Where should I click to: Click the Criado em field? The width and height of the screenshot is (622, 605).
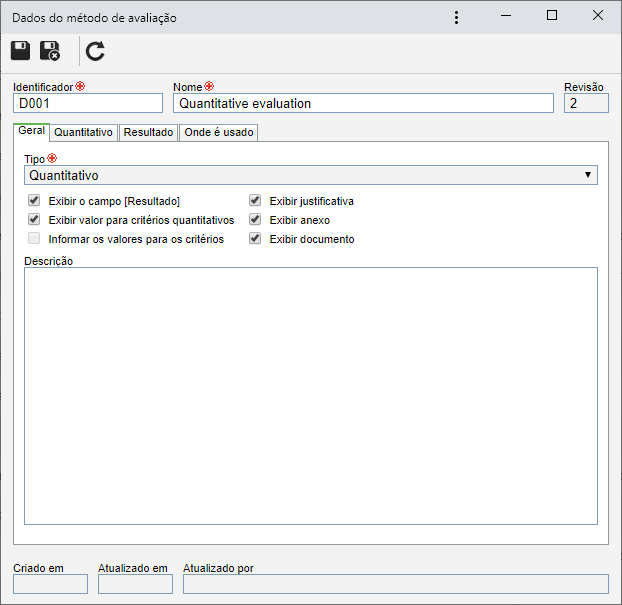pyautogui.click(x=50, y=584)
